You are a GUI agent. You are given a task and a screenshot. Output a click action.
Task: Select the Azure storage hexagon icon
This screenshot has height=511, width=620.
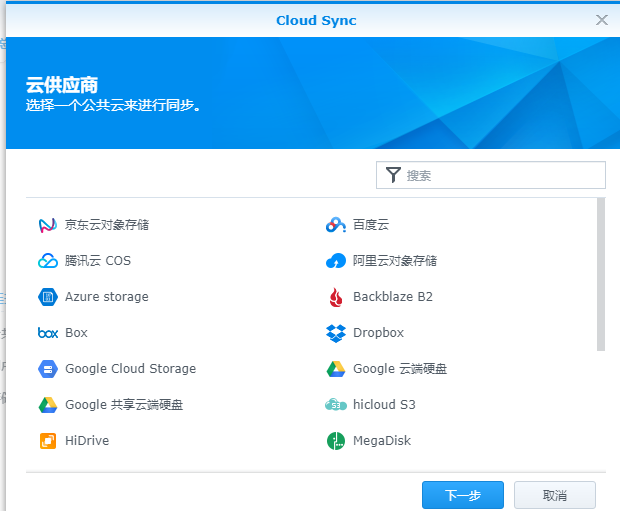[x=48, y=297]
